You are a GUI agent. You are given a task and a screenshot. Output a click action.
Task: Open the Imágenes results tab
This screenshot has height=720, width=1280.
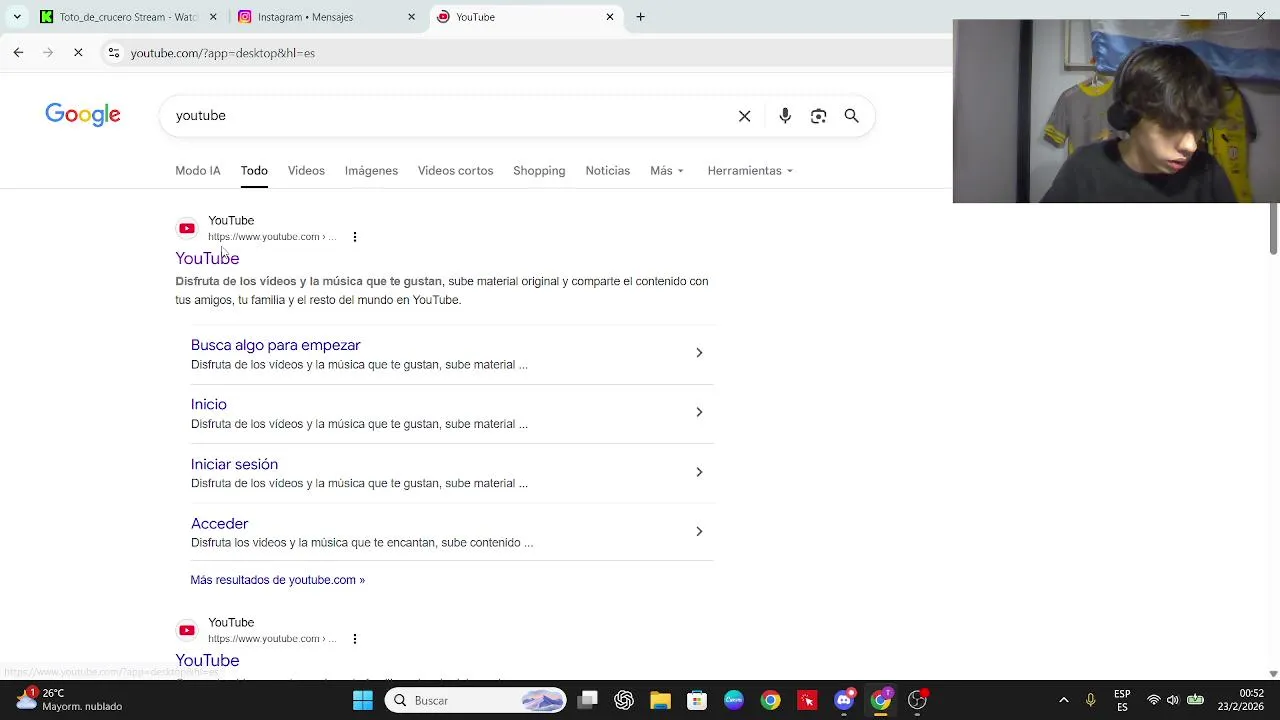click(x=371, y=171)
